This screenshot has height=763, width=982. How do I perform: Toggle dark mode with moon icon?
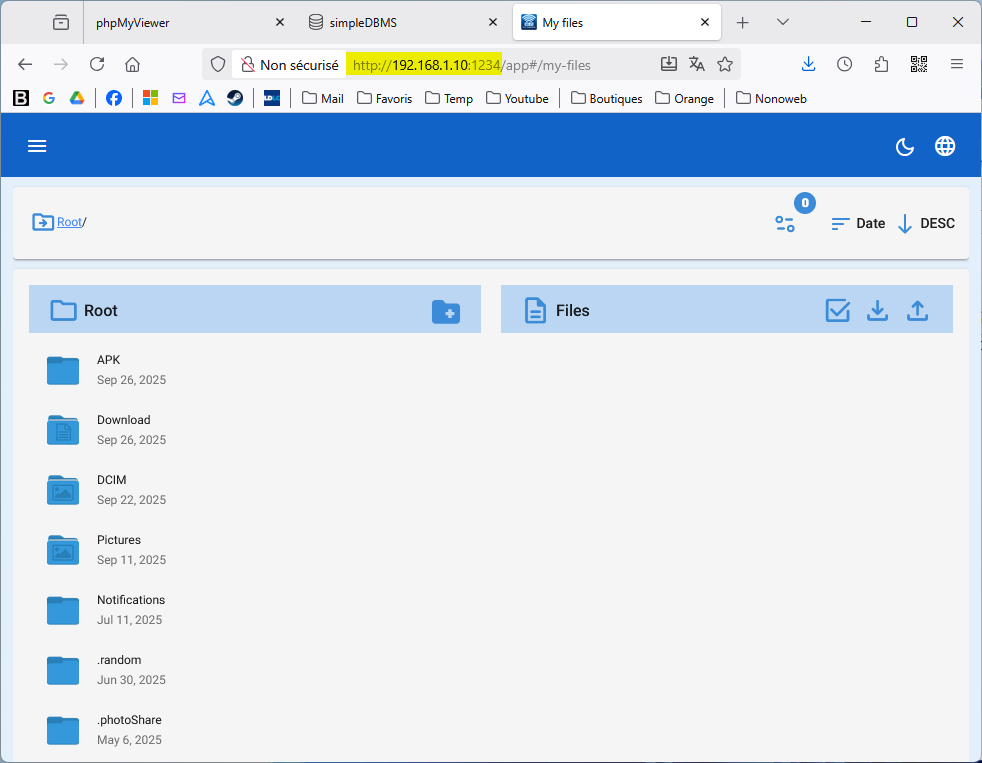(904, 147)
